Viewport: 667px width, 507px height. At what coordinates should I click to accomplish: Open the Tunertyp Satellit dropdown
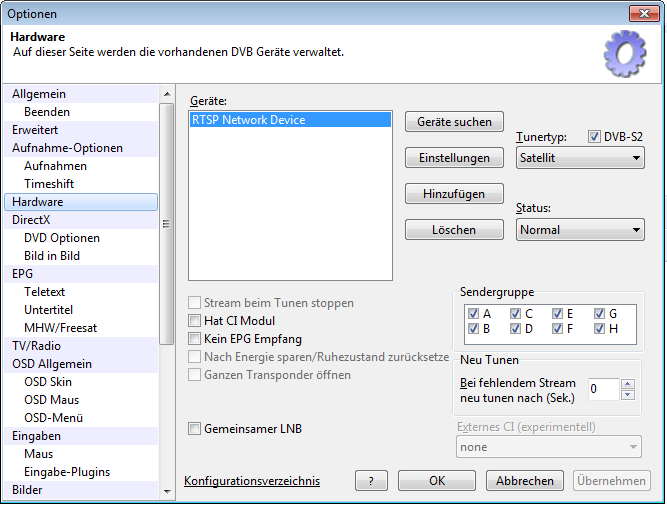click(x=580, y=158)
